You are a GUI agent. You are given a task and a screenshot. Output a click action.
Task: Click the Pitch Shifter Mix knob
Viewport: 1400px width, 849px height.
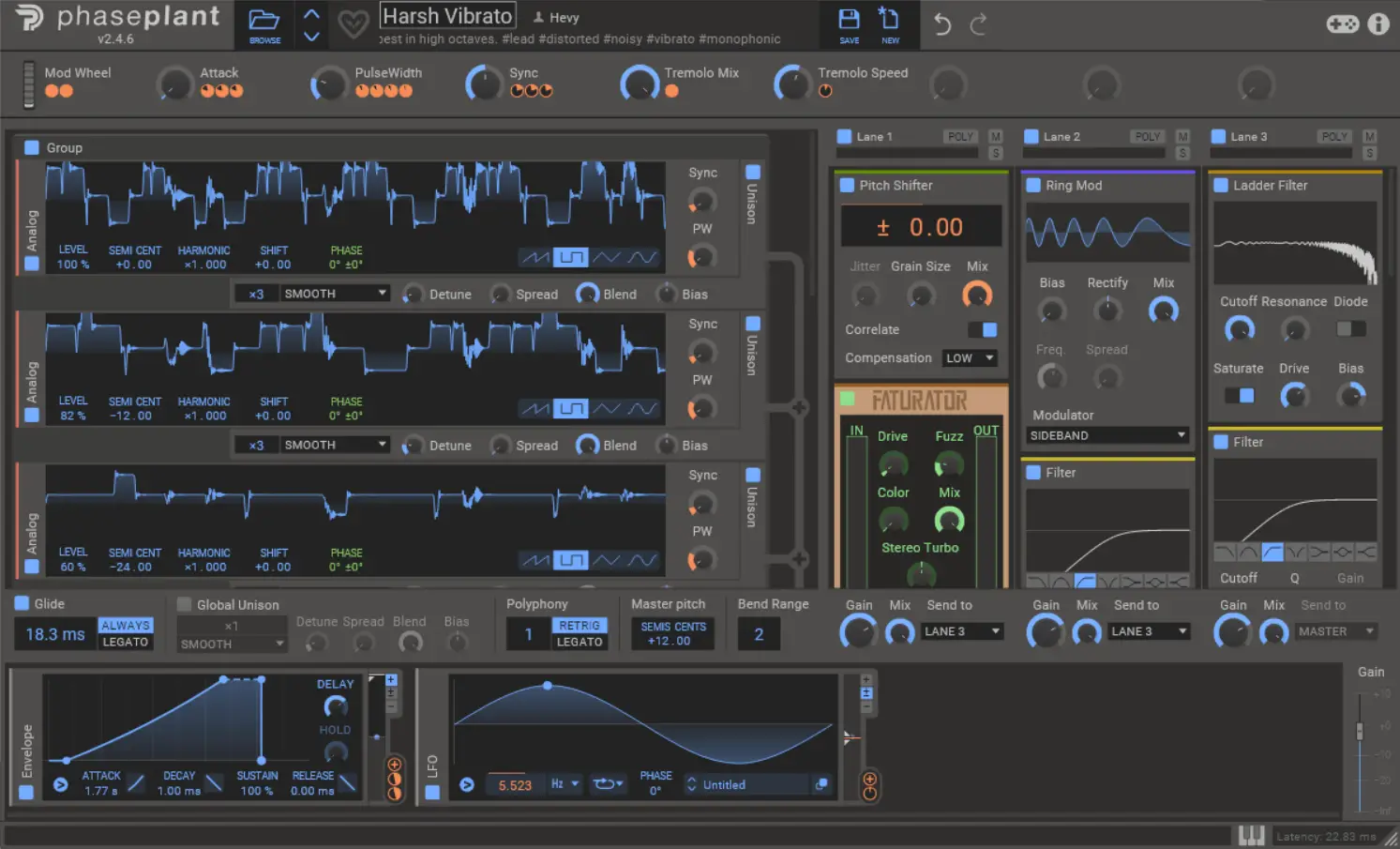pos(977,296)
